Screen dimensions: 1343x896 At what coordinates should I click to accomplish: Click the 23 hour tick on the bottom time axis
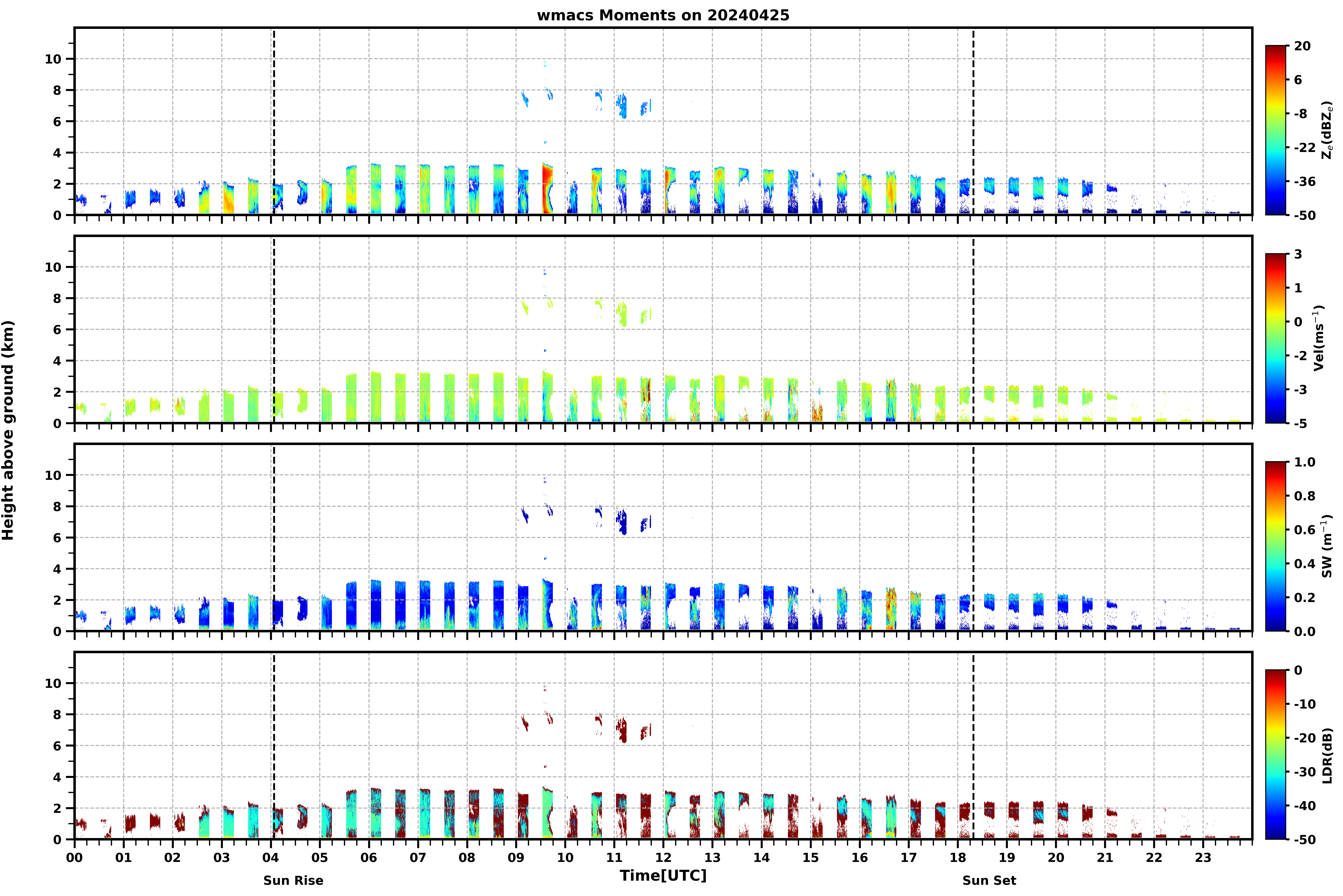[1203, 857]
